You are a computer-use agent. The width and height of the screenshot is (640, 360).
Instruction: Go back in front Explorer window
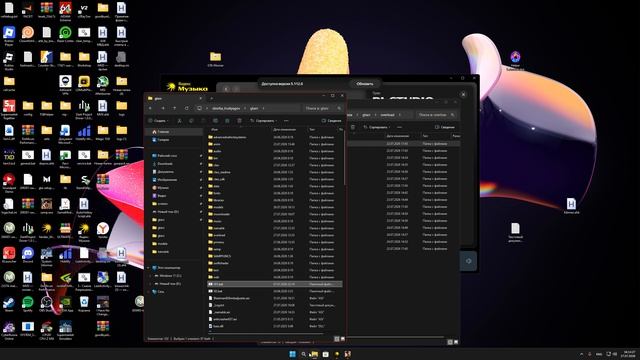151,108
